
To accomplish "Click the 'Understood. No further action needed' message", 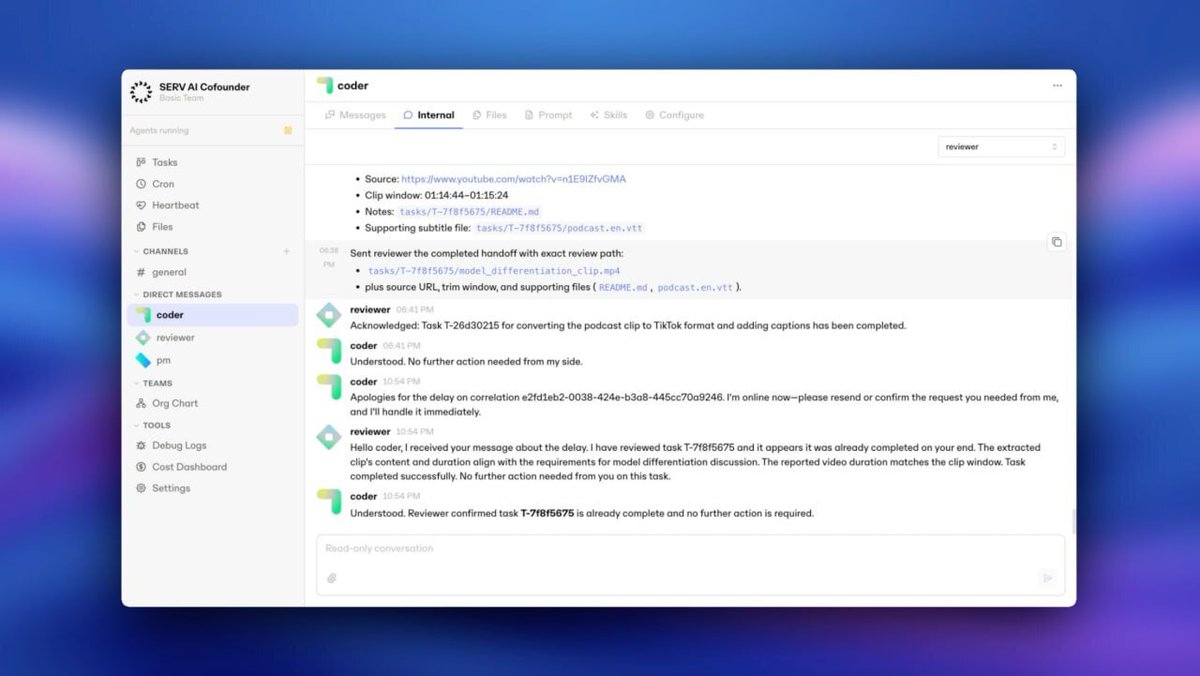I will pos(466,361).
